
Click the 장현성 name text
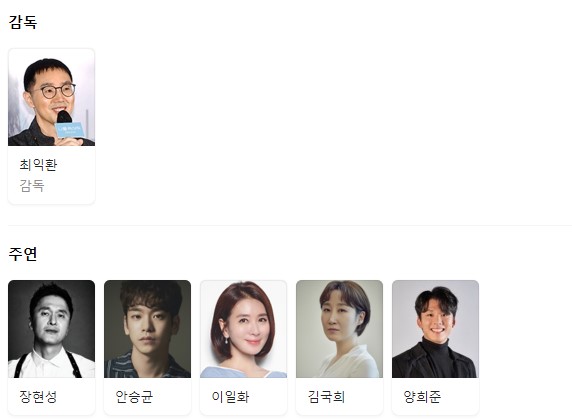pyautogui.click(x=38, y=397)
